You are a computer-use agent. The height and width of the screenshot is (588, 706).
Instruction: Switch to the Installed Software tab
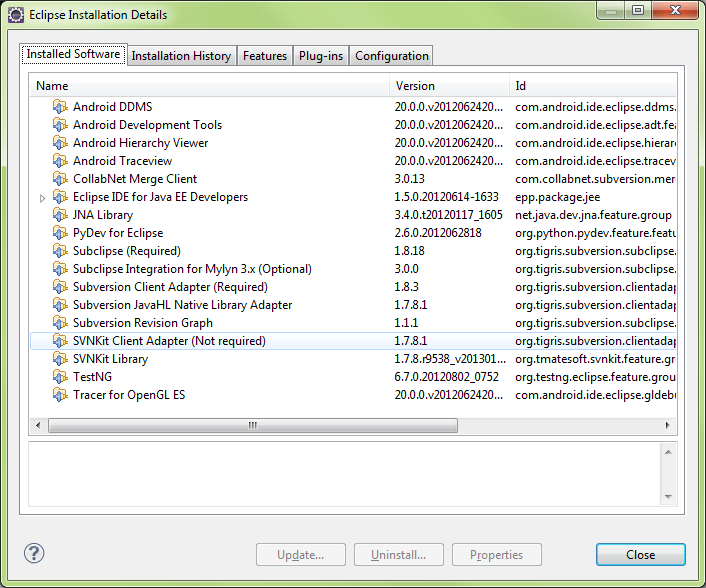73,54
